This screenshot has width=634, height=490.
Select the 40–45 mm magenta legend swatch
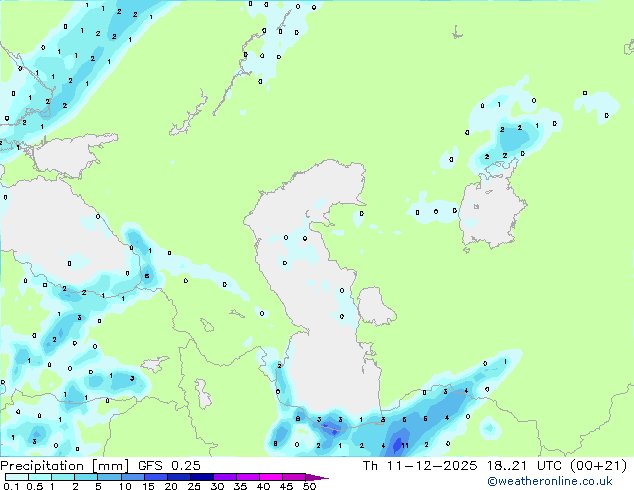pyautogui.click(x=271, y=477)
